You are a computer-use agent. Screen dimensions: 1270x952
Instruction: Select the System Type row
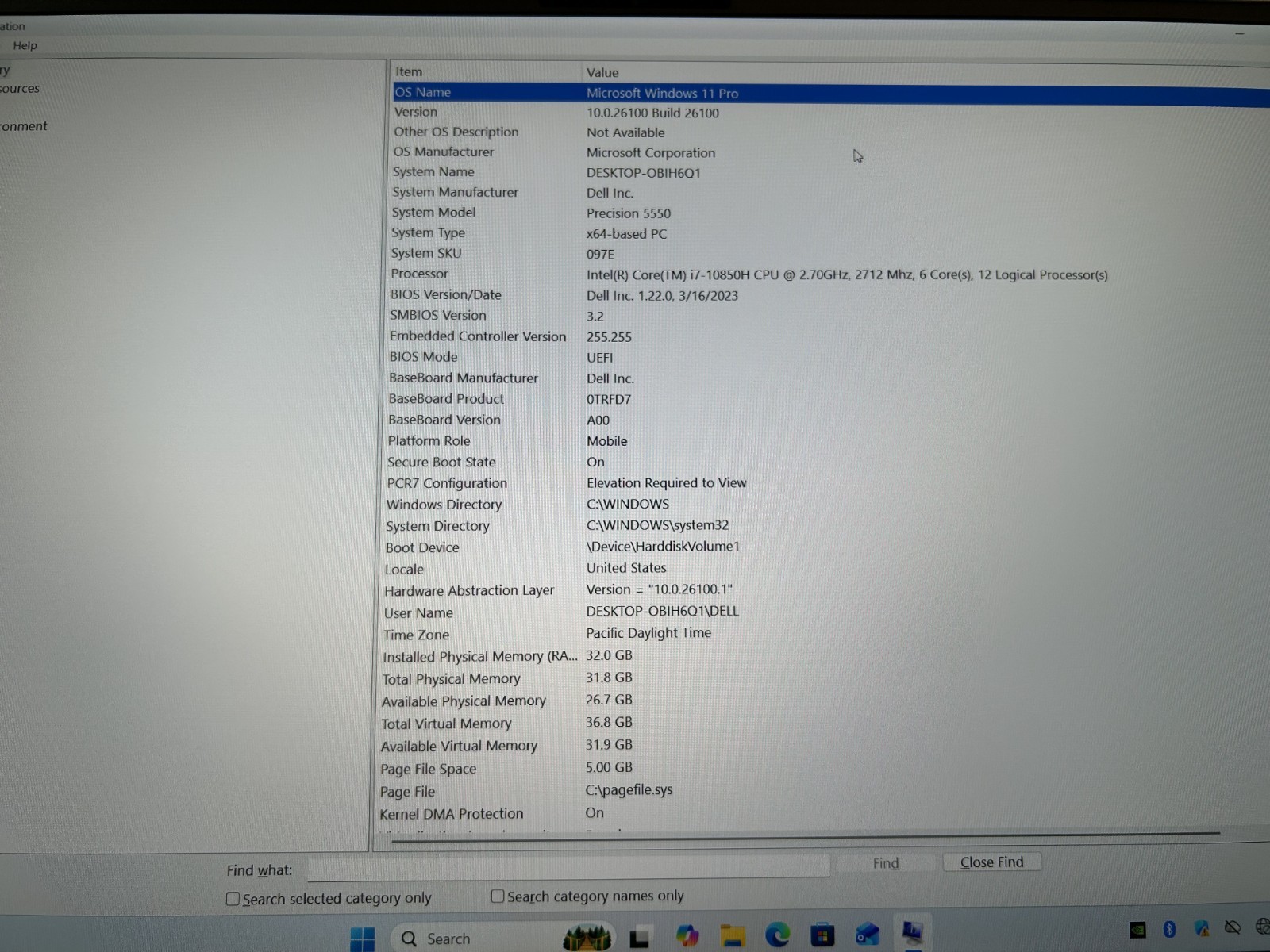tap(830, 233)
